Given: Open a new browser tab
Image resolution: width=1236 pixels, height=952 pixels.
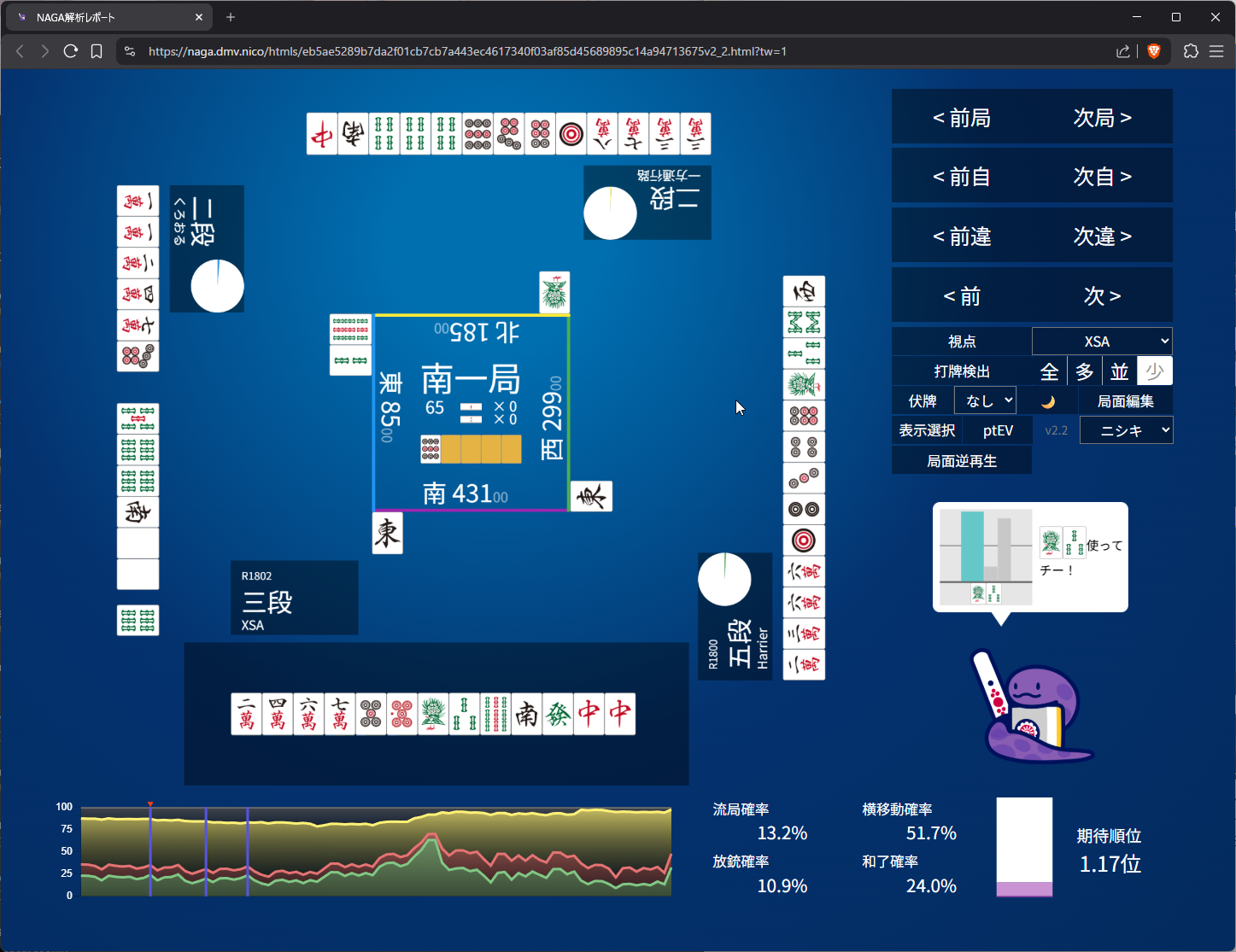Looking at the screenshot, I should [x=231, y=17].
